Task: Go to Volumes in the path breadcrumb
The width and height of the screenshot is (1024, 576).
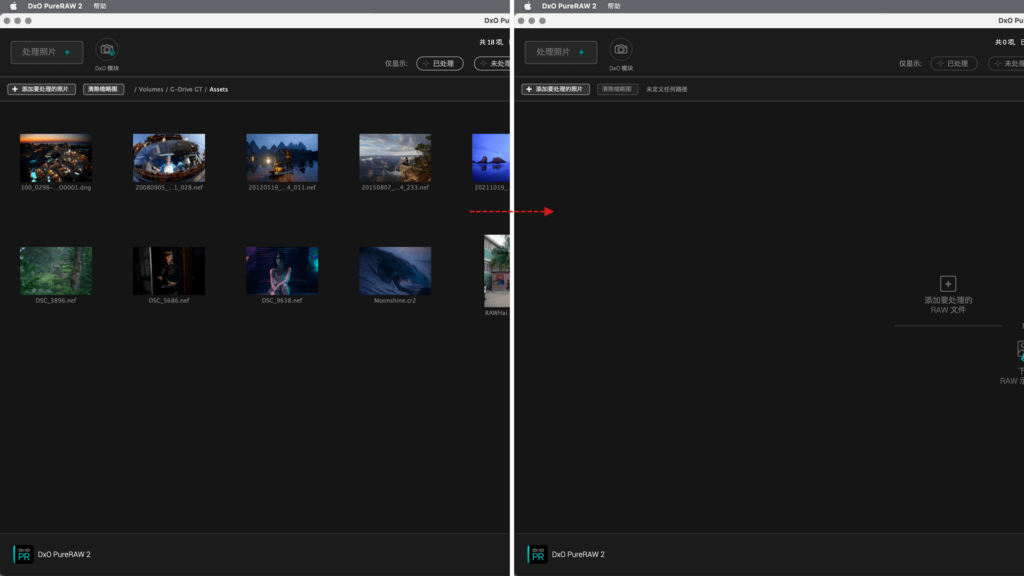Action: tap(151, 89)
